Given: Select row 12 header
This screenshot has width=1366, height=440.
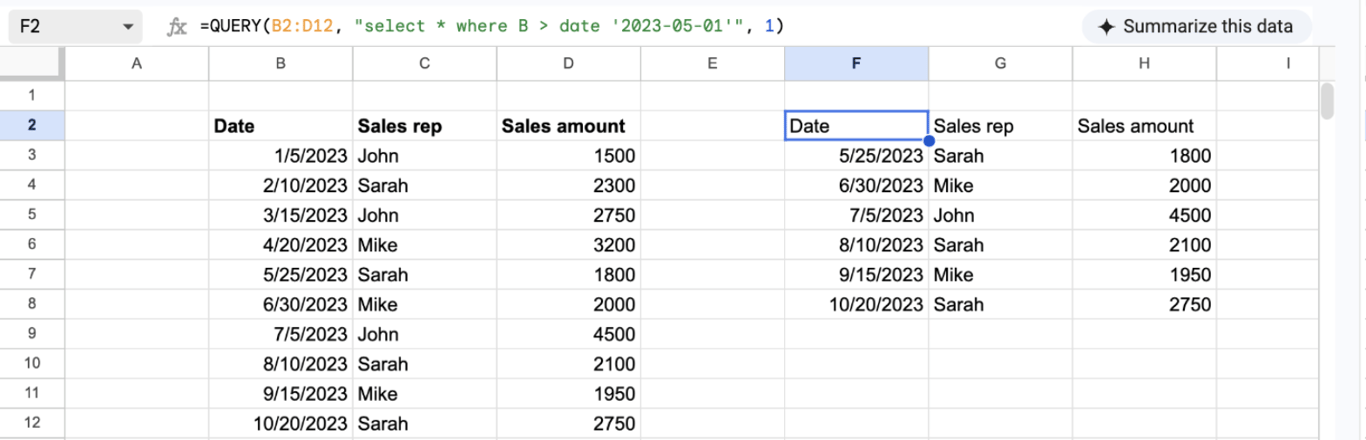Looking at the screenshot, I should pyautogui.click(x=32, y=423).
